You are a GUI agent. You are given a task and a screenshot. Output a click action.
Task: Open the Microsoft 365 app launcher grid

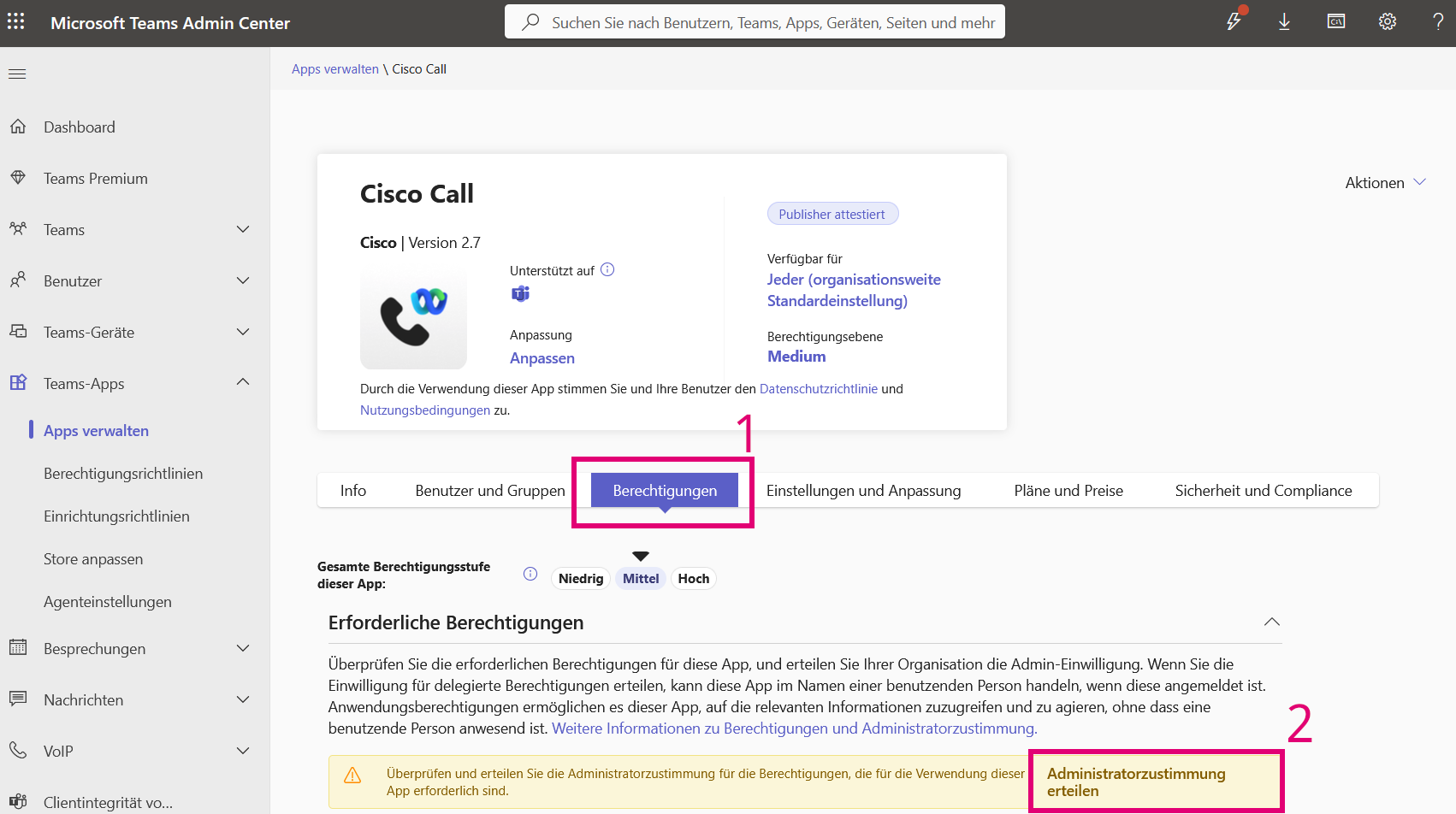(x=16, y=21)
